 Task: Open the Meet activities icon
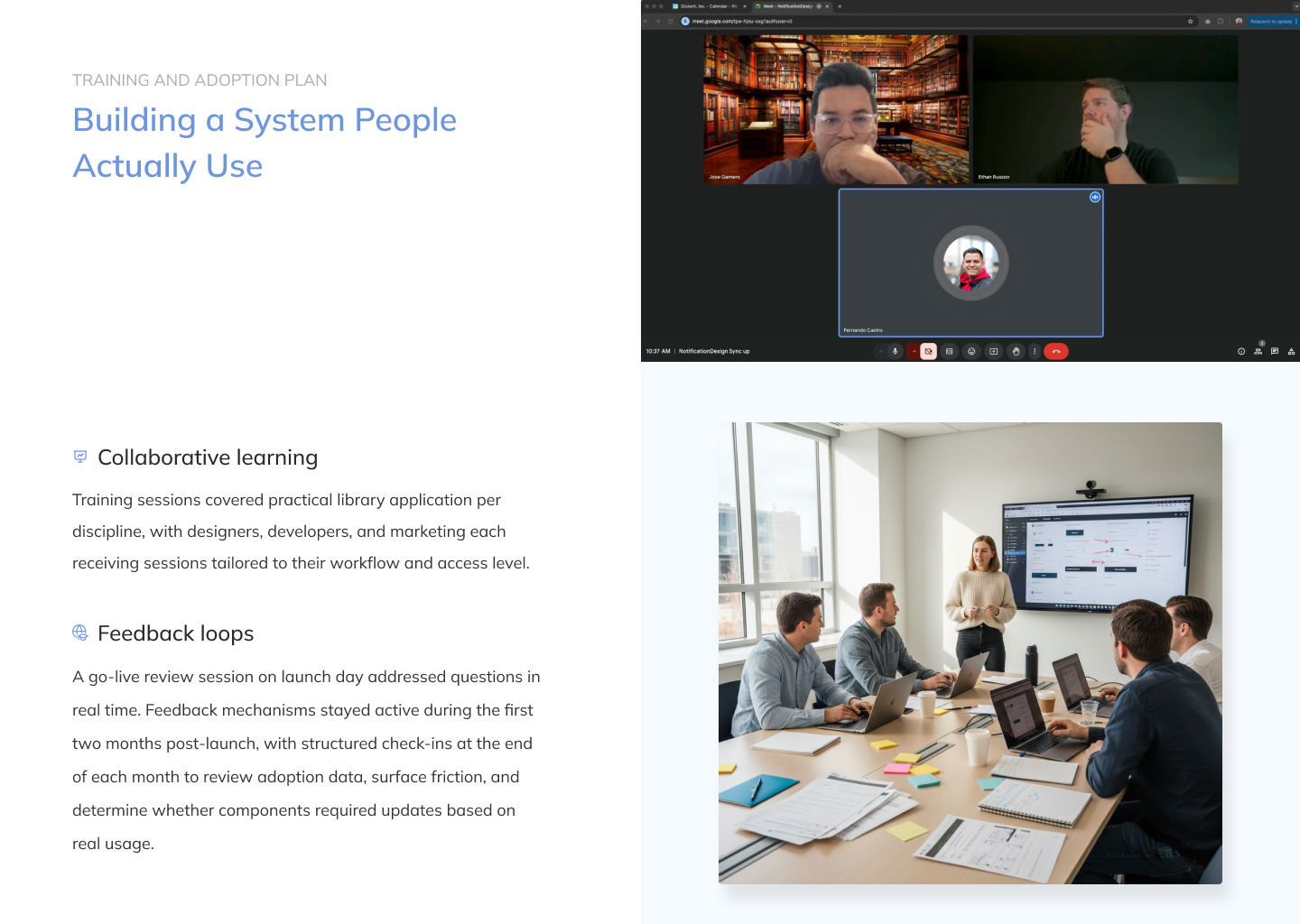point(1291,352)
